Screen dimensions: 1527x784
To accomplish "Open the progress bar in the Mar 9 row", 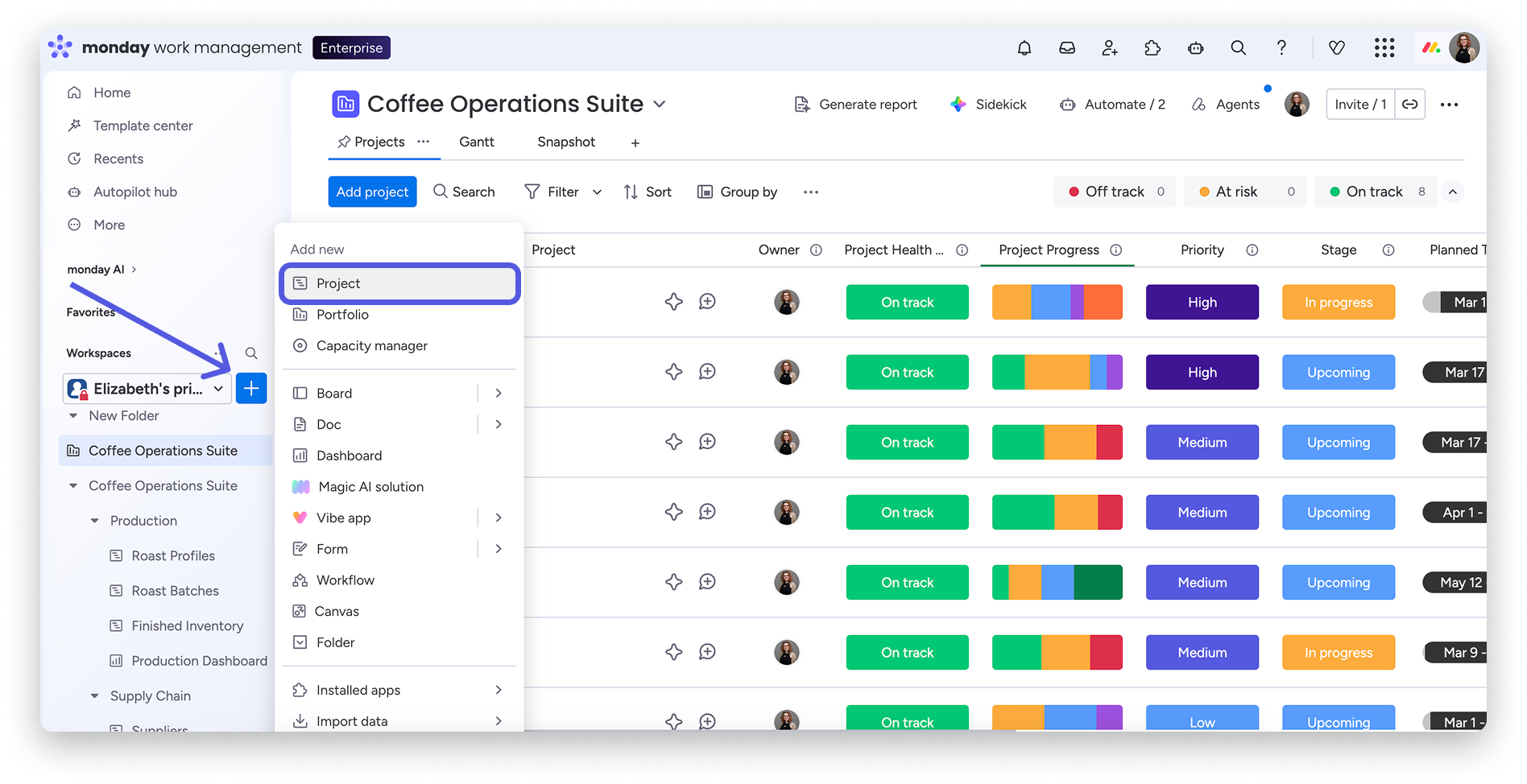I will (1057, 653).
